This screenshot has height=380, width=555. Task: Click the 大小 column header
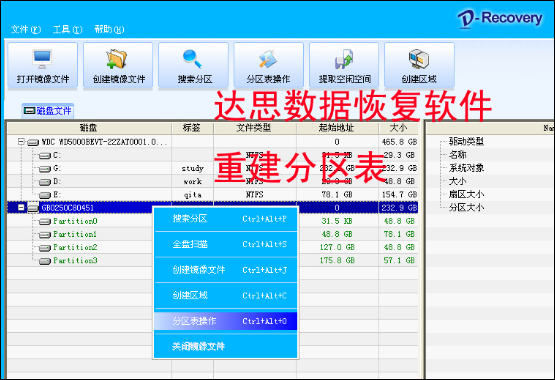click(399, 128)
